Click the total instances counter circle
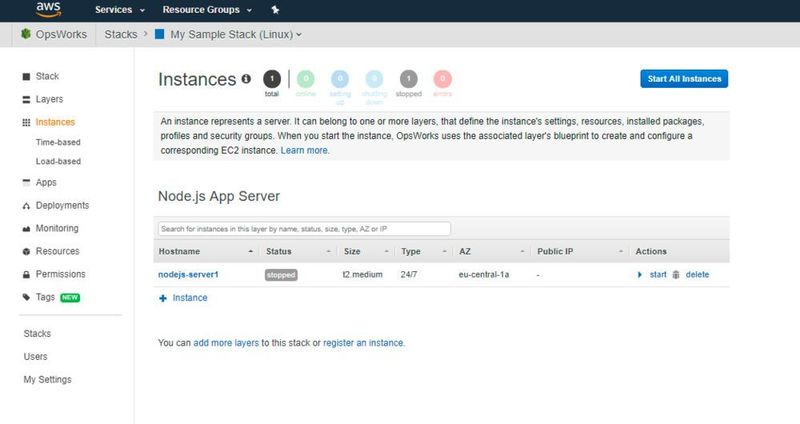800x424 pixels. click(272, 79)
